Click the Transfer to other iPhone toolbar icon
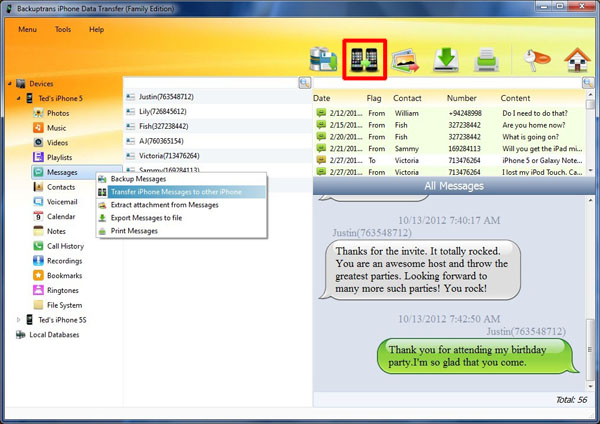The image size is (600, 424). pyautogui.click(x=364, y=59)
